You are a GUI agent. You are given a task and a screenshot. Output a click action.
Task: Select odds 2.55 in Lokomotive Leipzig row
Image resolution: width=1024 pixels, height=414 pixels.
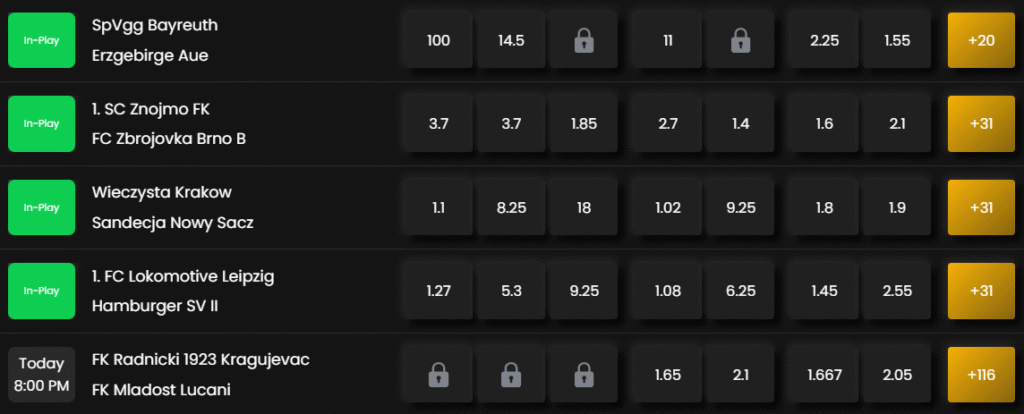click(x=897, y=291)
